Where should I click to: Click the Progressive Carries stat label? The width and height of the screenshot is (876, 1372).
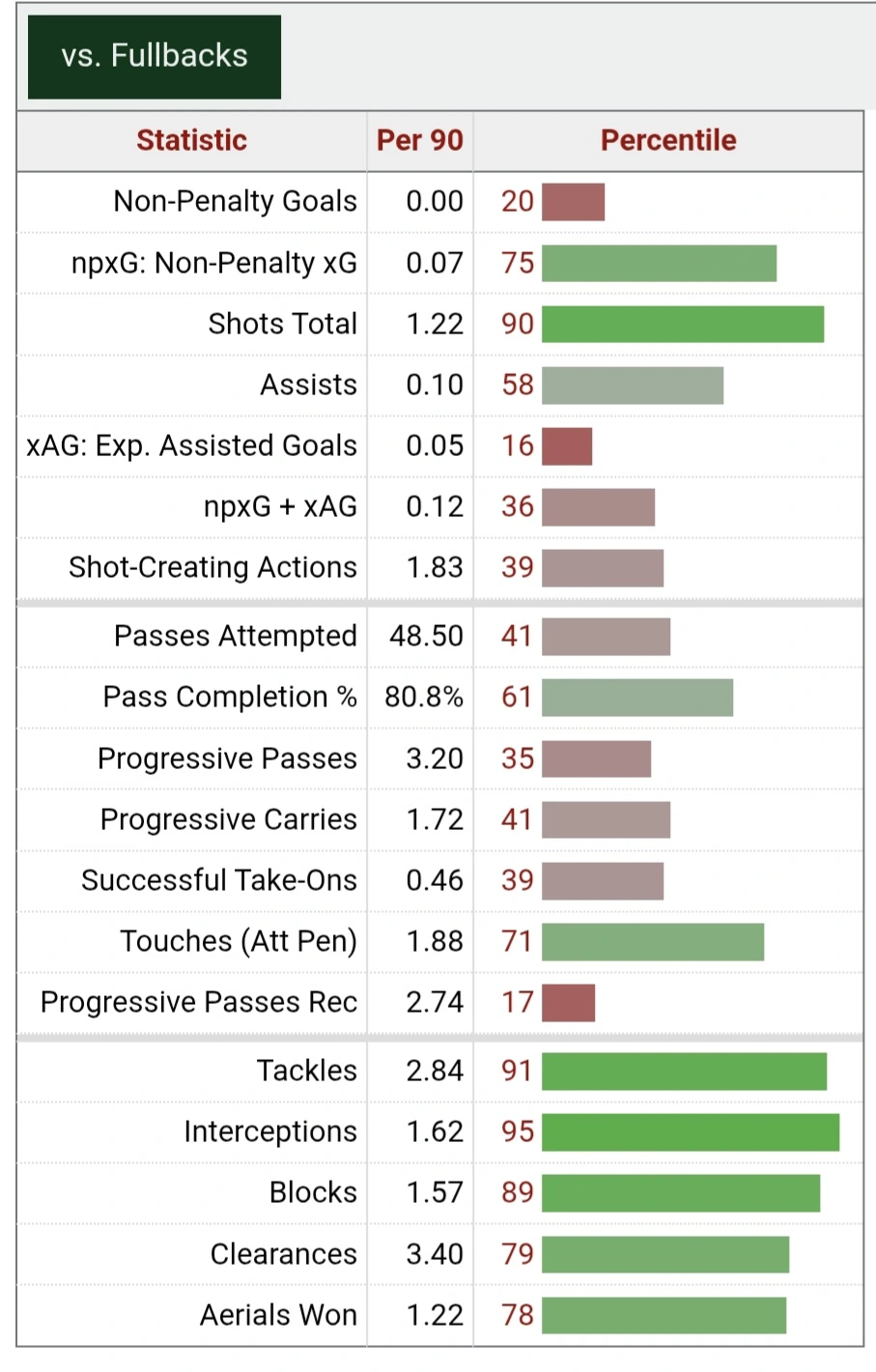[x=228, y=819]
